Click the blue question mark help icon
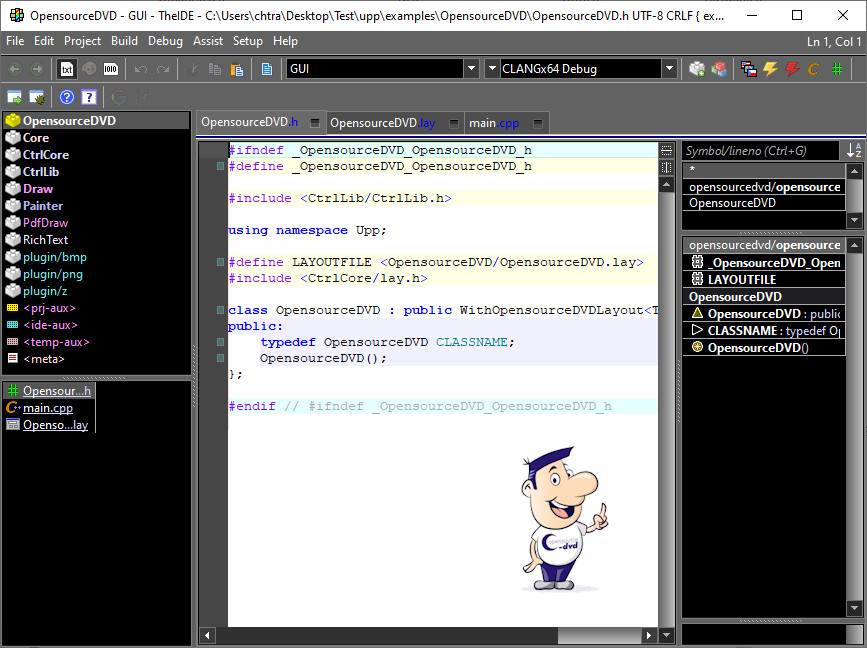Viewport: 867px width, 648px height. pyautogui.click(x=67, y=97)
